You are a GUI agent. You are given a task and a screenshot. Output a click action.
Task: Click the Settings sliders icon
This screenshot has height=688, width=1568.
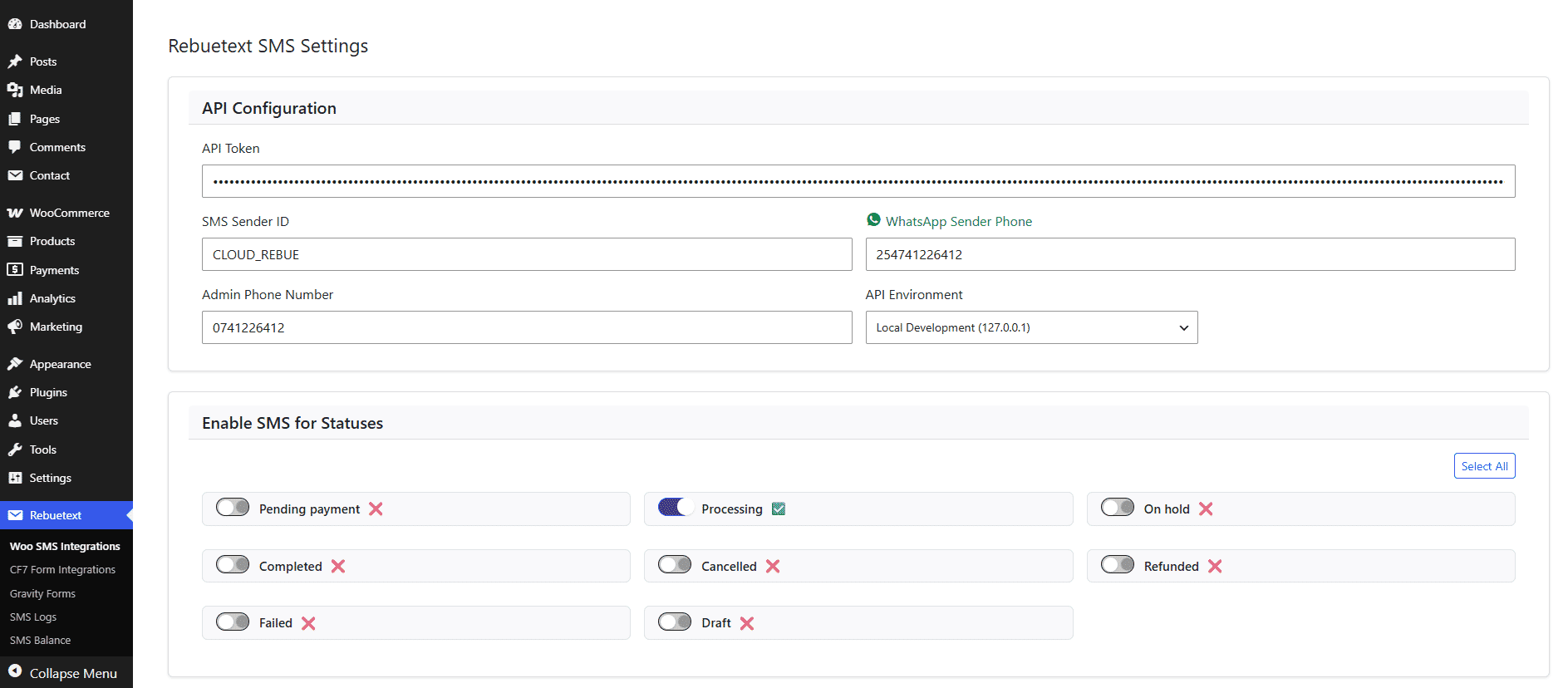(15, 478)
